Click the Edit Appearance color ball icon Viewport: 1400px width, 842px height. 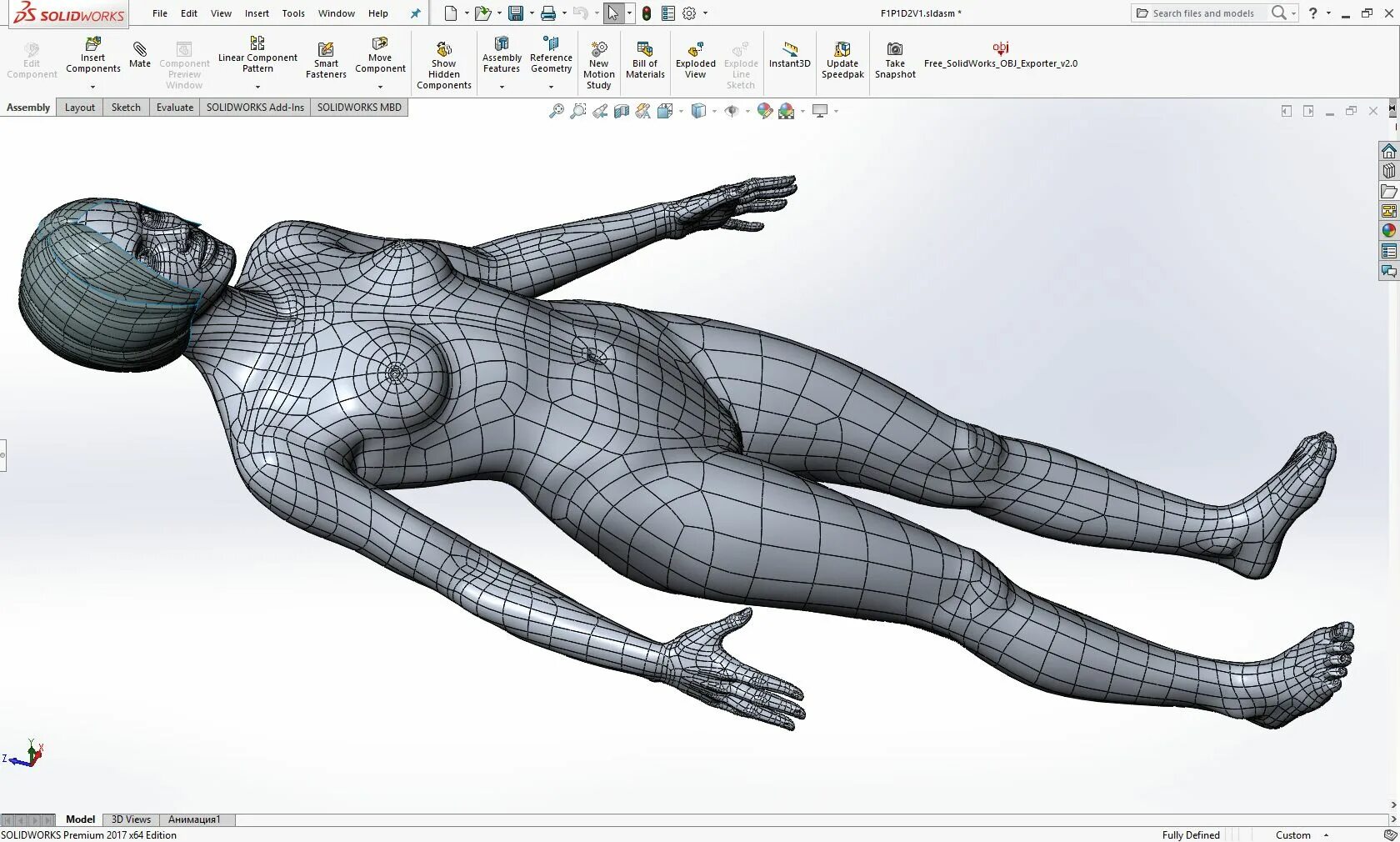coord(764,111)
